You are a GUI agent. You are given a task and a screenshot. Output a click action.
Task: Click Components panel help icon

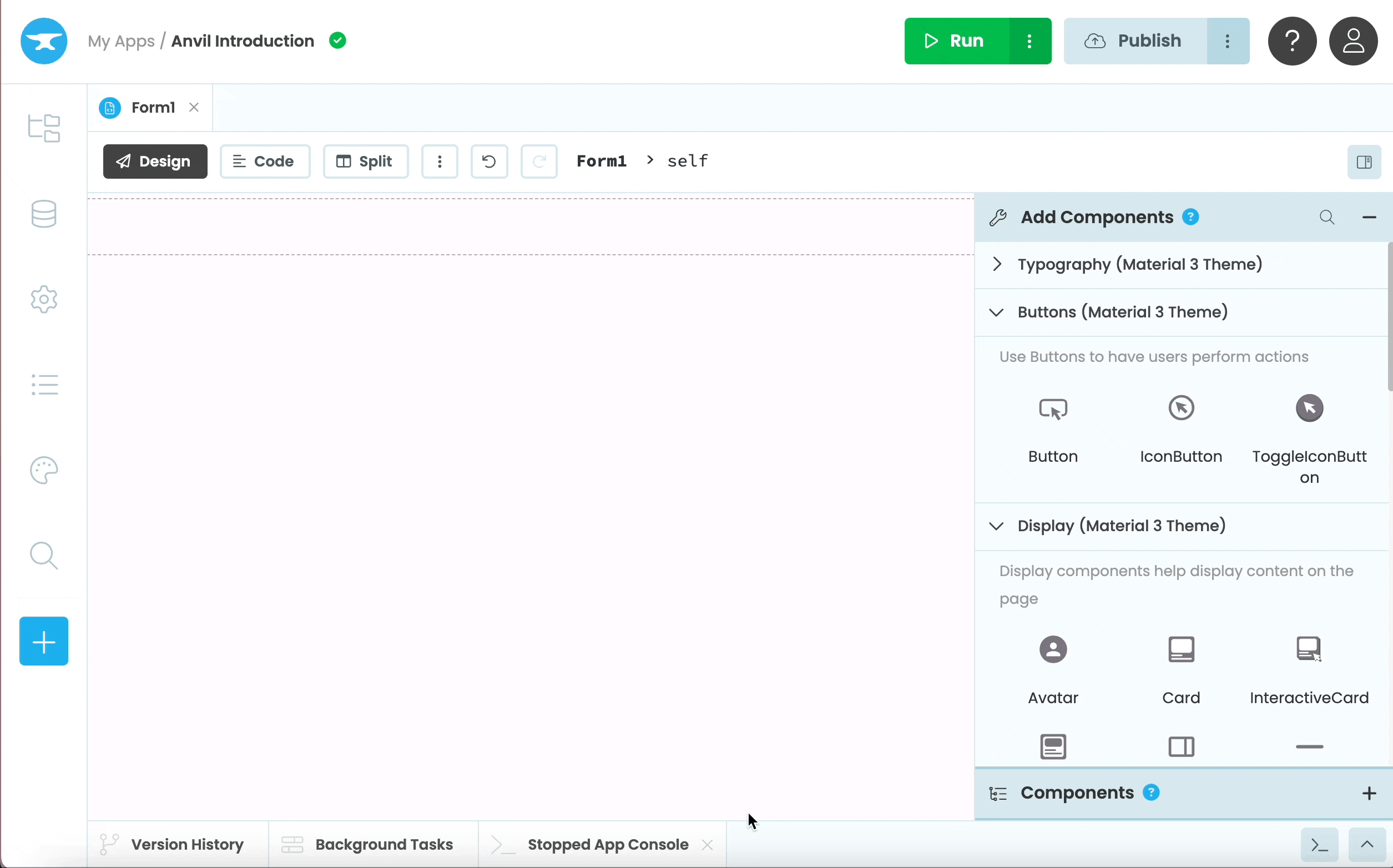(x=1151, y=792)
